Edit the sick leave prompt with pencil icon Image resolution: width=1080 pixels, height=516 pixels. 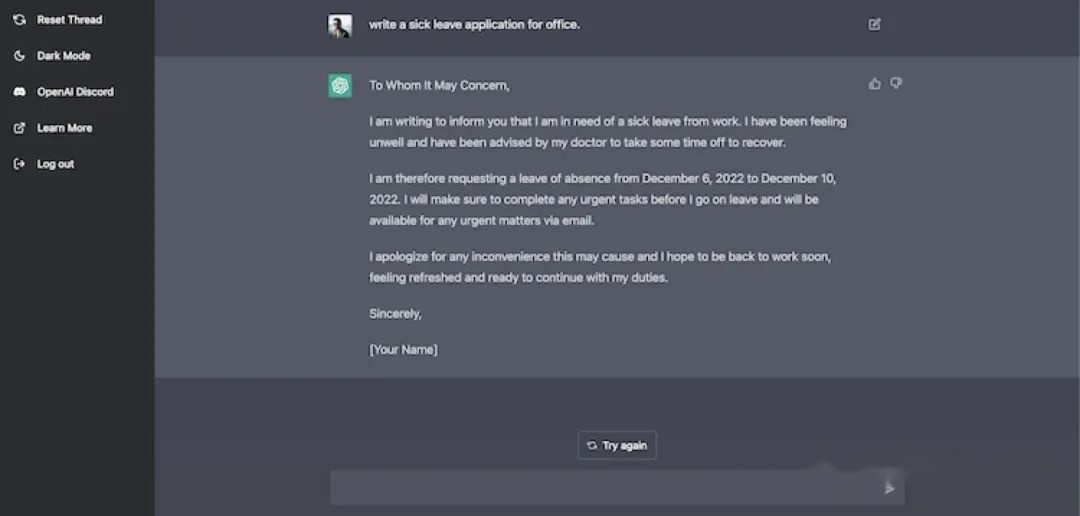pyautogui.click(x=874, y=25)
